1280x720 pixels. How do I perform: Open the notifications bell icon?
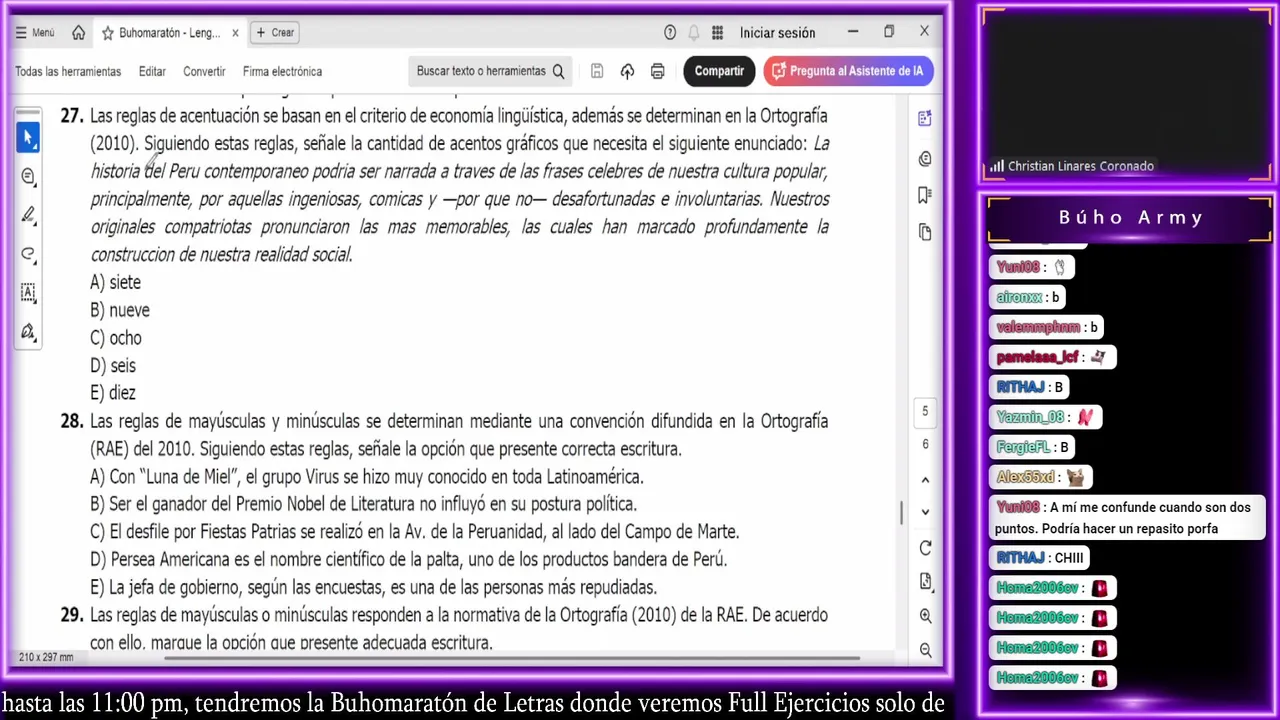pos(693,33)
